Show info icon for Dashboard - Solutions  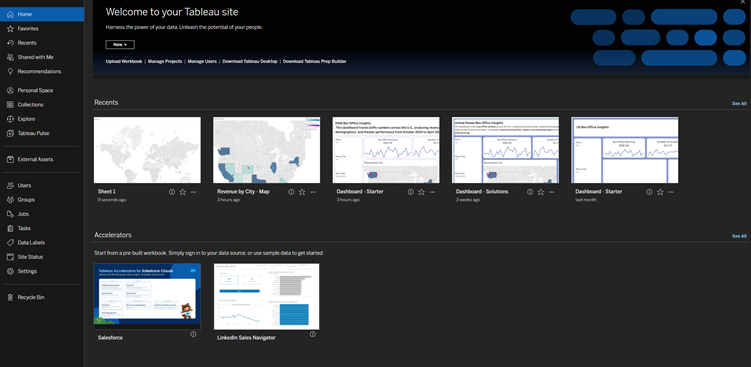[530, 192]
